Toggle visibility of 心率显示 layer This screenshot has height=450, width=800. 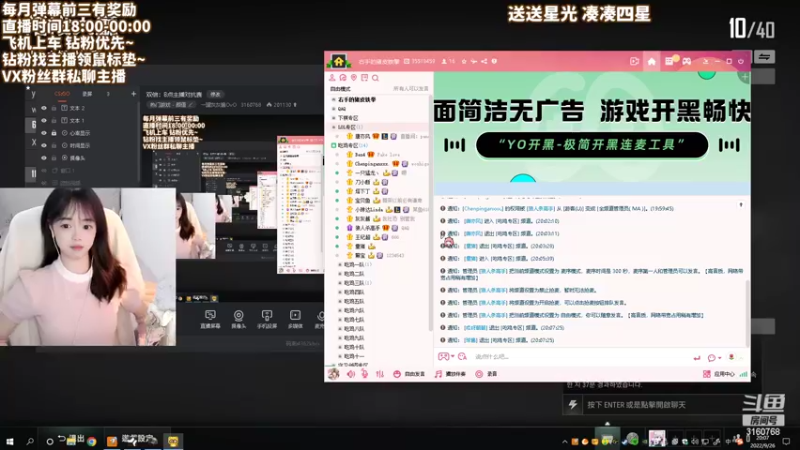44,133
